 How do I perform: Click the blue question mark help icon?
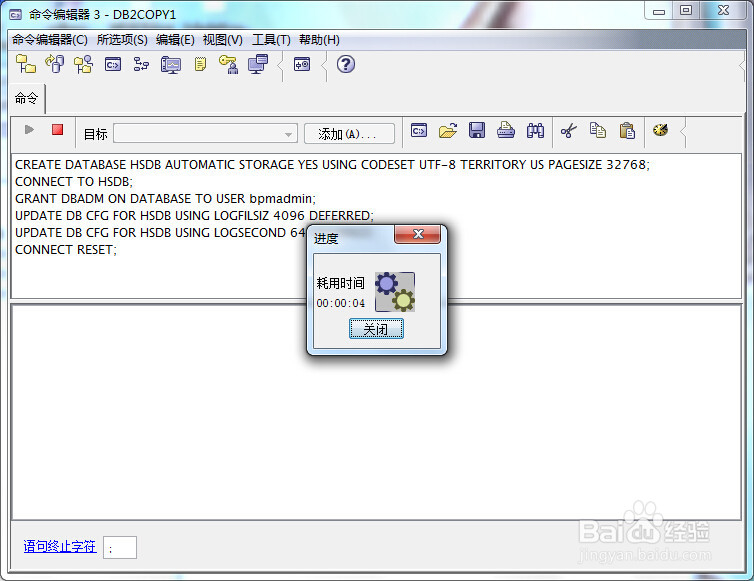[x=346, y=64]
